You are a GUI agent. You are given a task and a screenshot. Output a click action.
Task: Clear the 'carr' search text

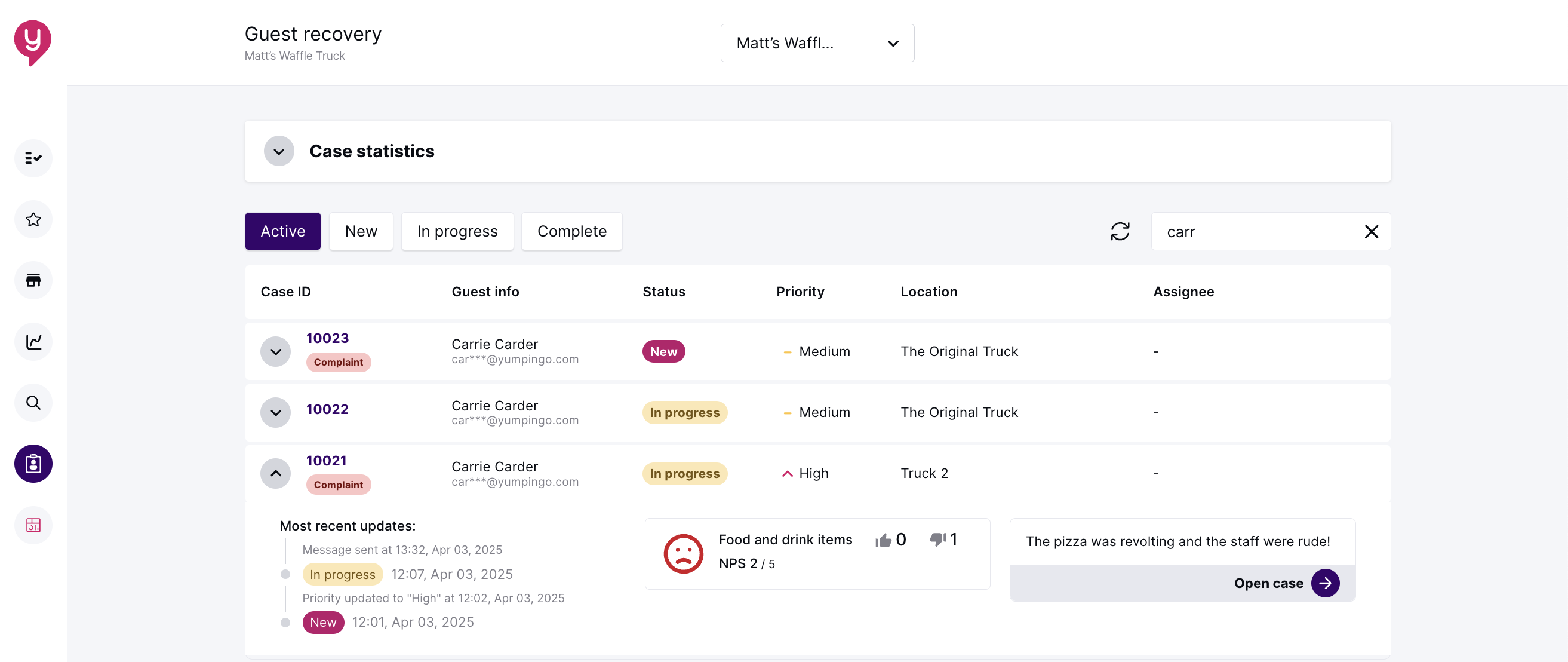[x=1371, y=231]
